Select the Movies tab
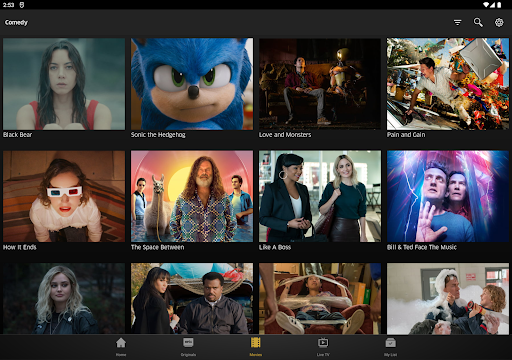Screen dimensions: 512x360 pyautogui.click(x=256, y=347)
